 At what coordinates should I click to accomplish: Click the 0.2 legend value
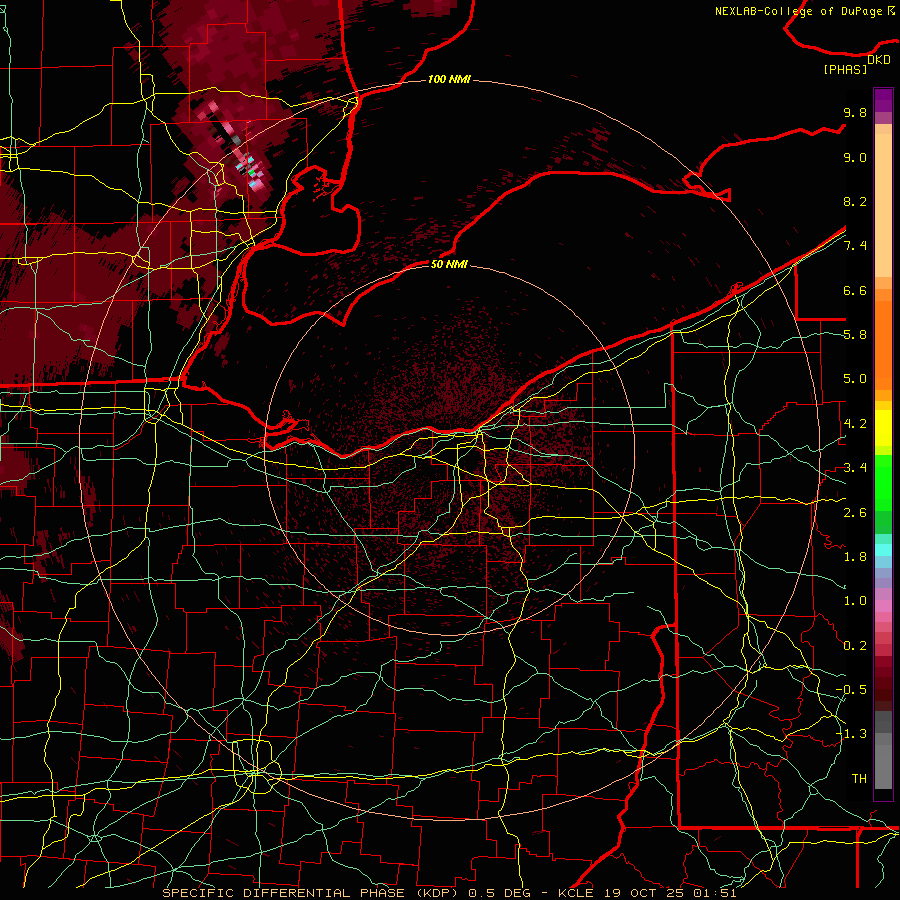point(855,646)
